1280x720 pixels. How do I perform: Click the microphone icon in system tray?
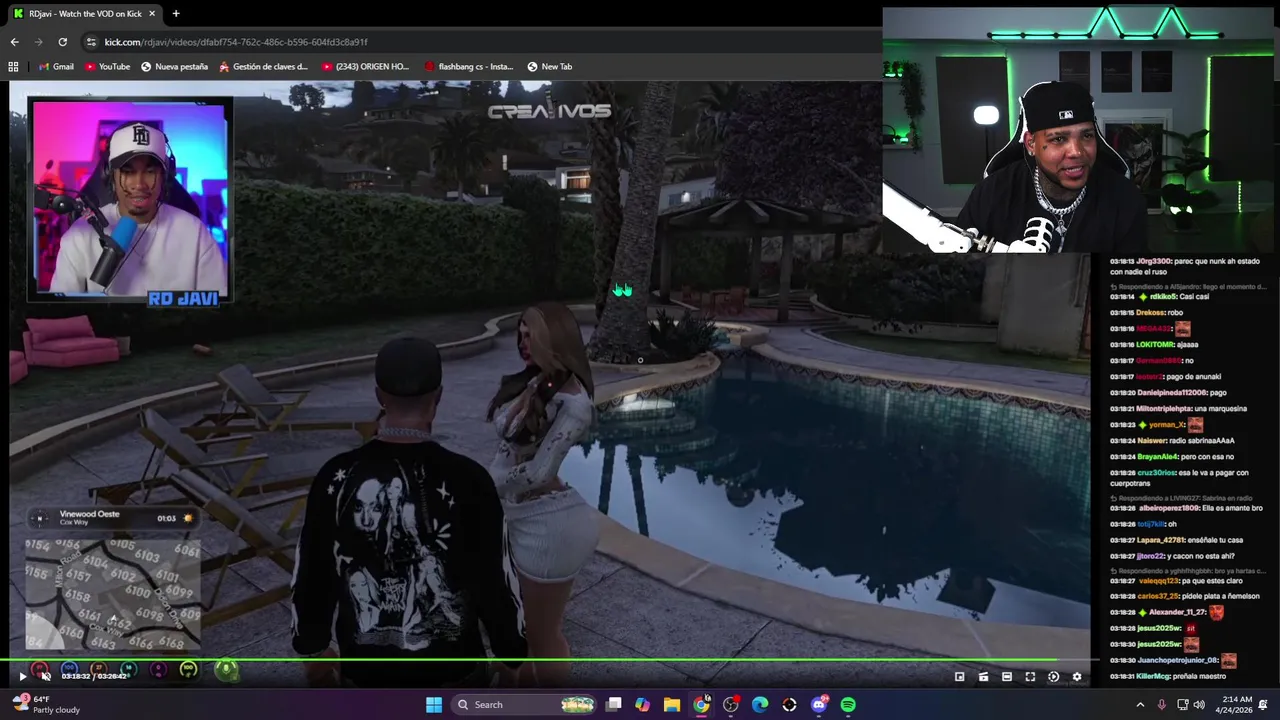tap(1162, 705)
